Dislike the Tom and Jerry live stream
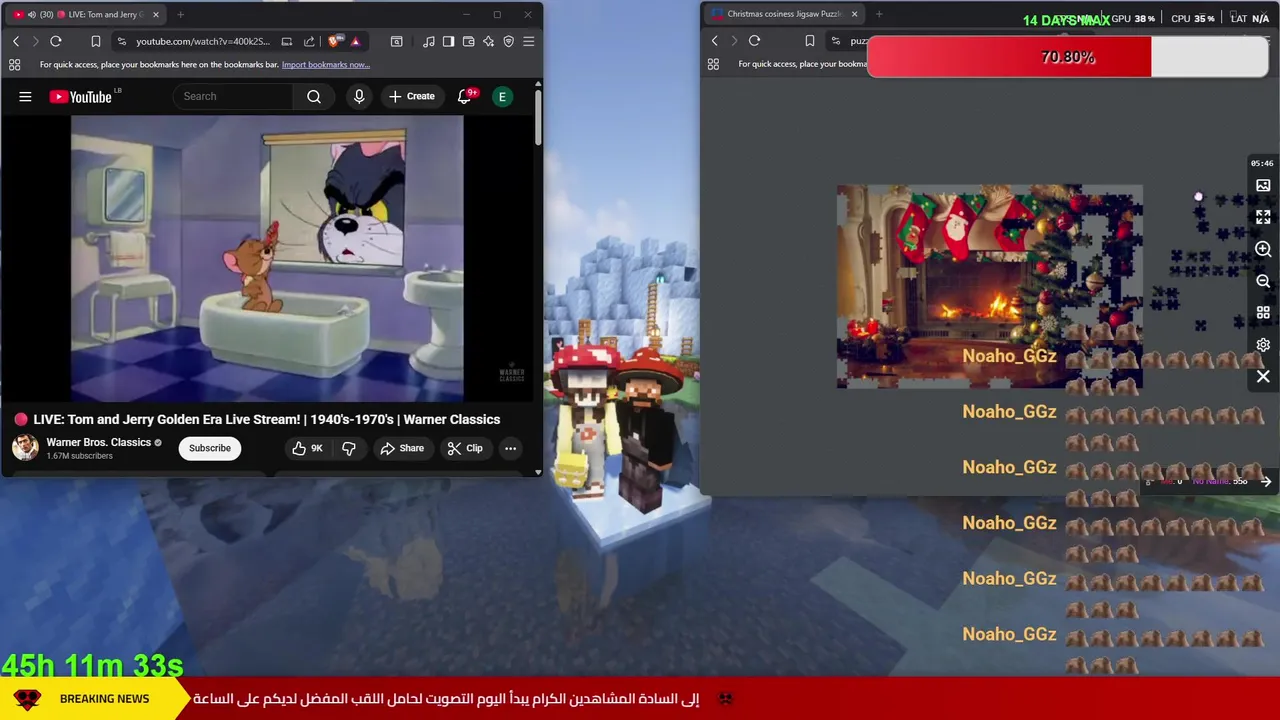The image size is (1280, 720). (349, 448)
